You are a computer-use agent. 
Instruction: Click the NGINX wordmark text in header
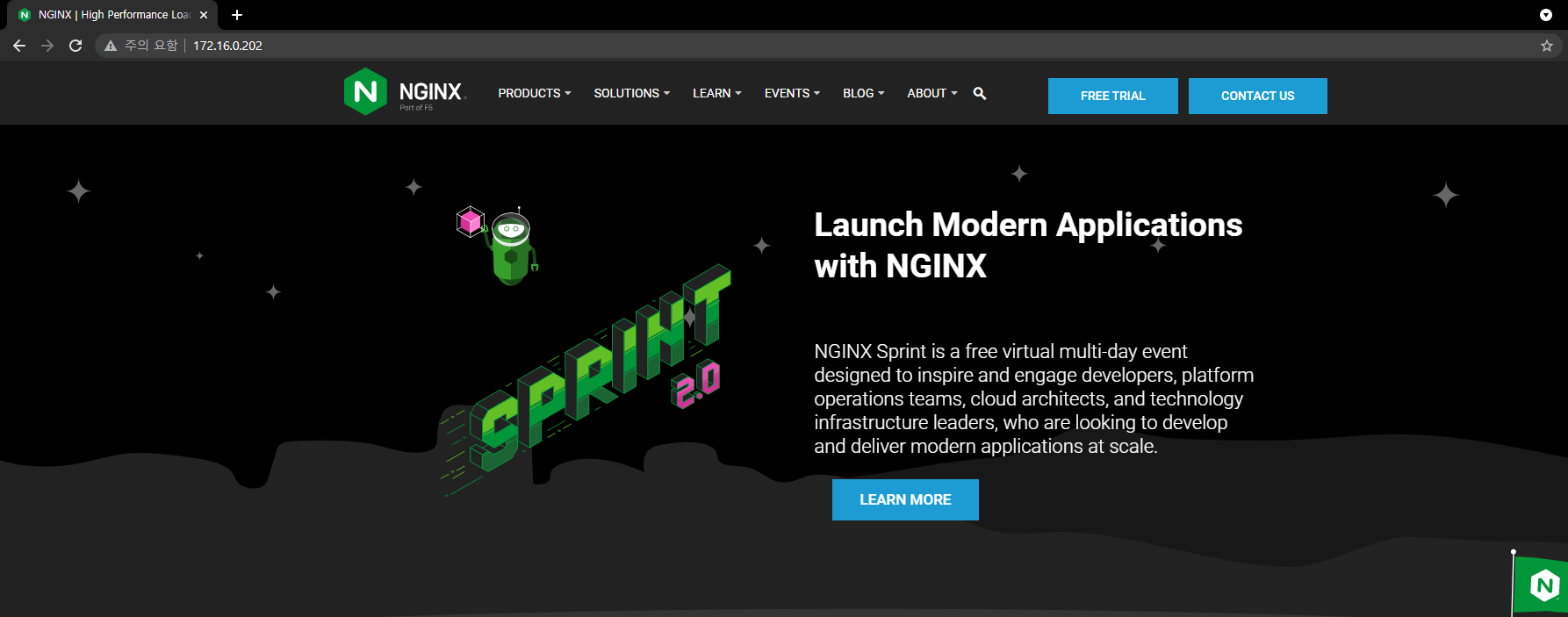tap(431, 91)
